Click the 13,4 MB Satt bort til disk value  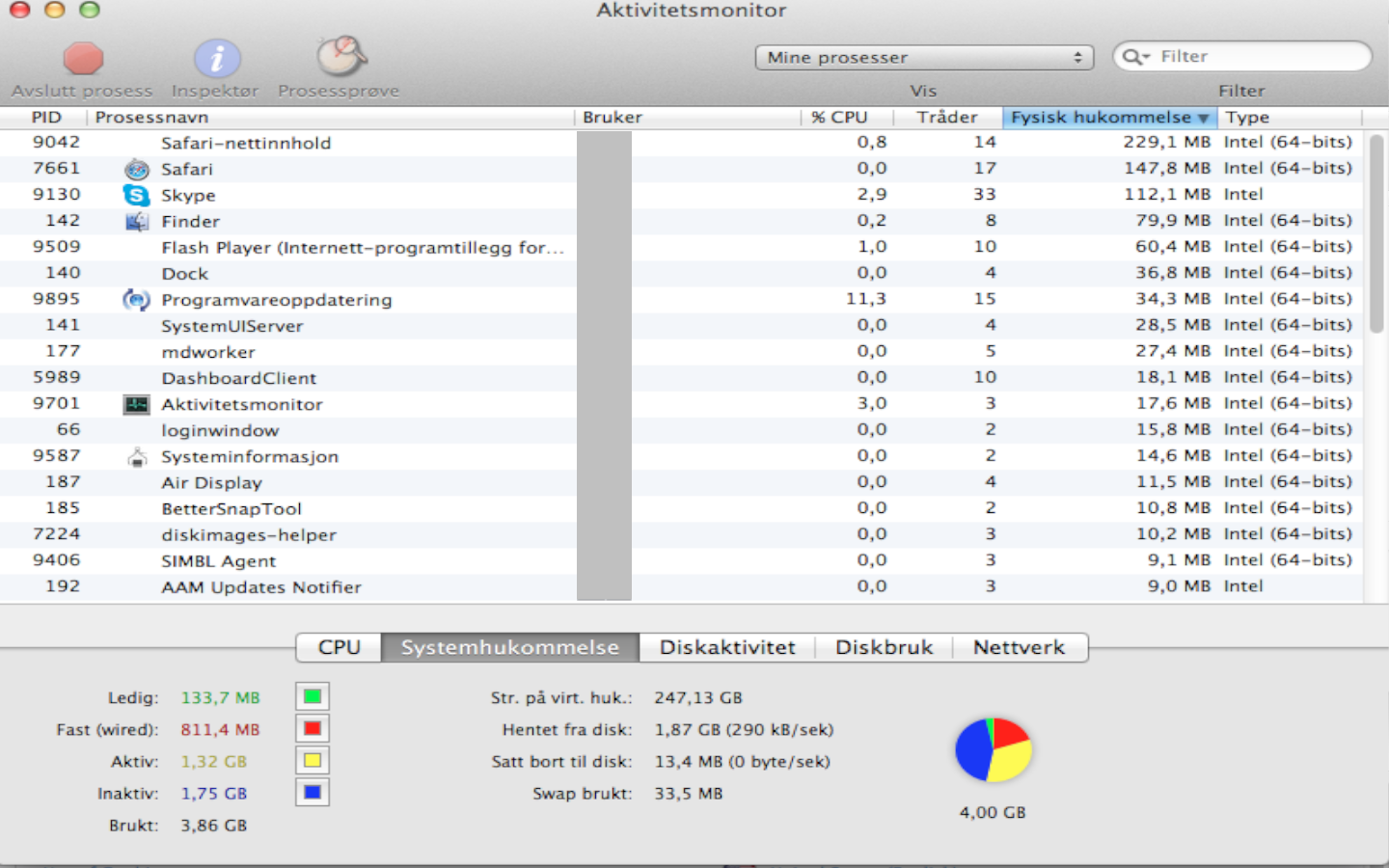pos(743,761)
